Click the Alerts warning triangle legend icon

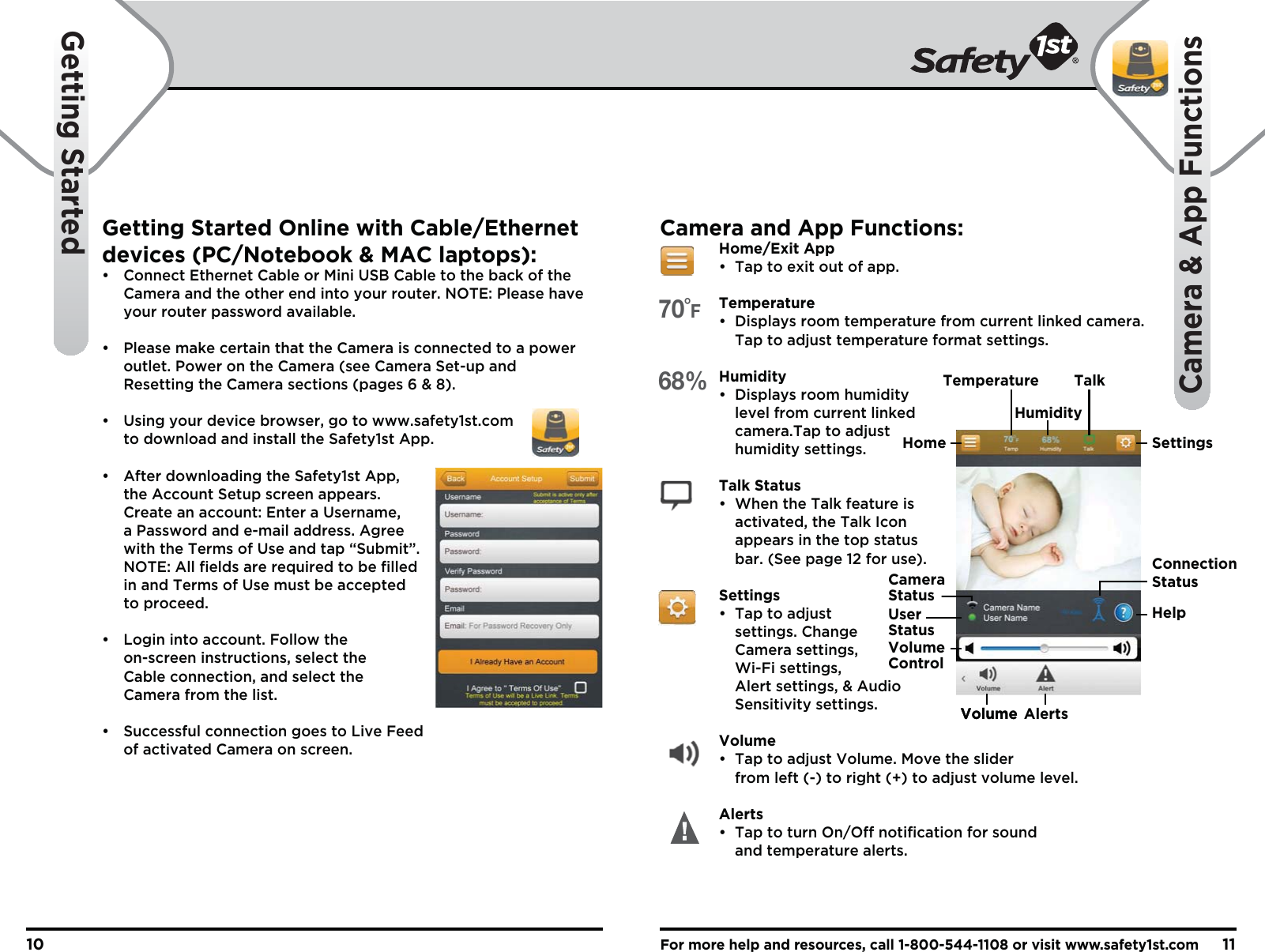pyautogui.click(x=684, y=828)
